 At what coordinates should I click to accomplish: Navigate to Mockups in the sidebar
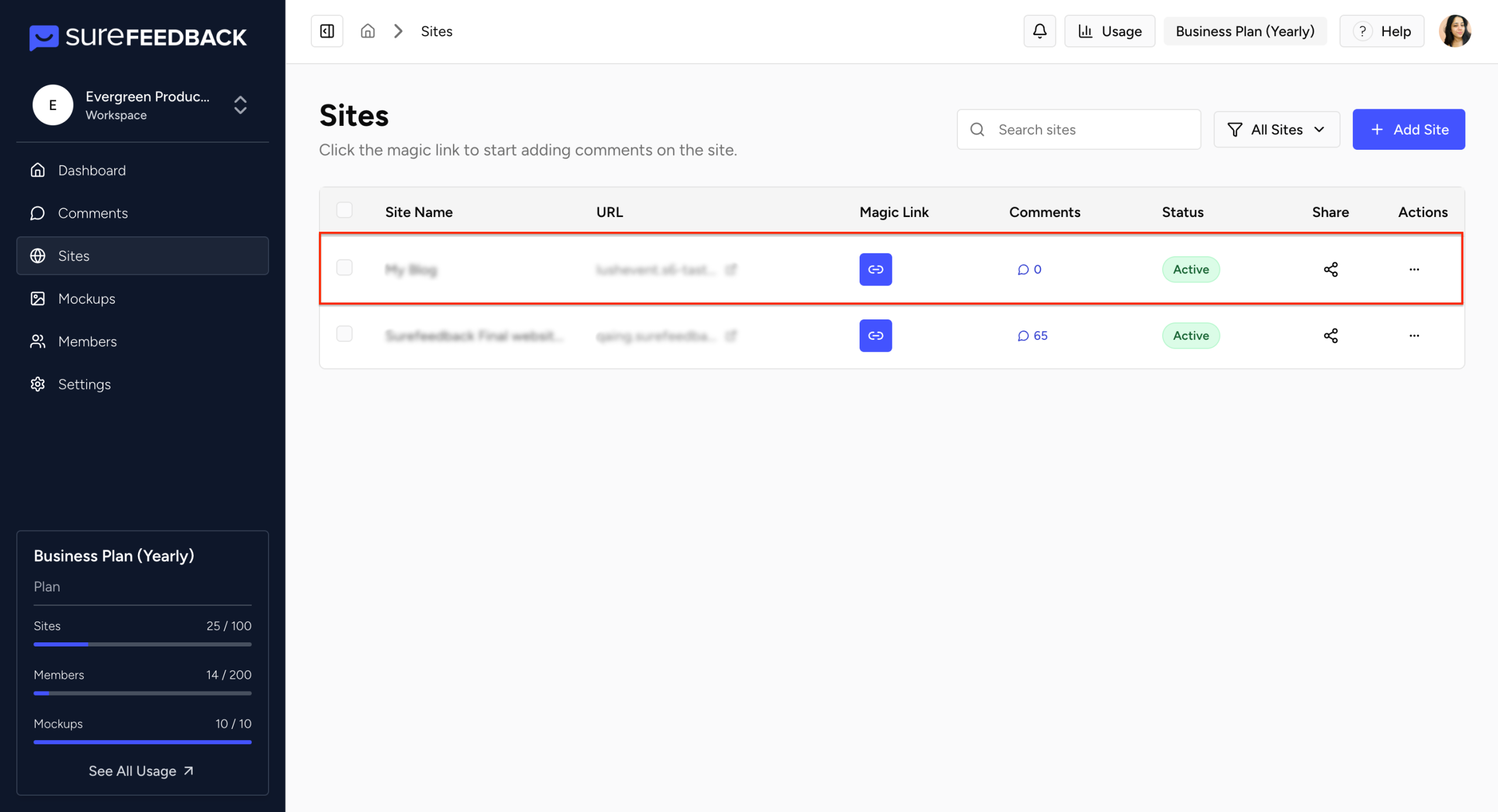point(87,298)
